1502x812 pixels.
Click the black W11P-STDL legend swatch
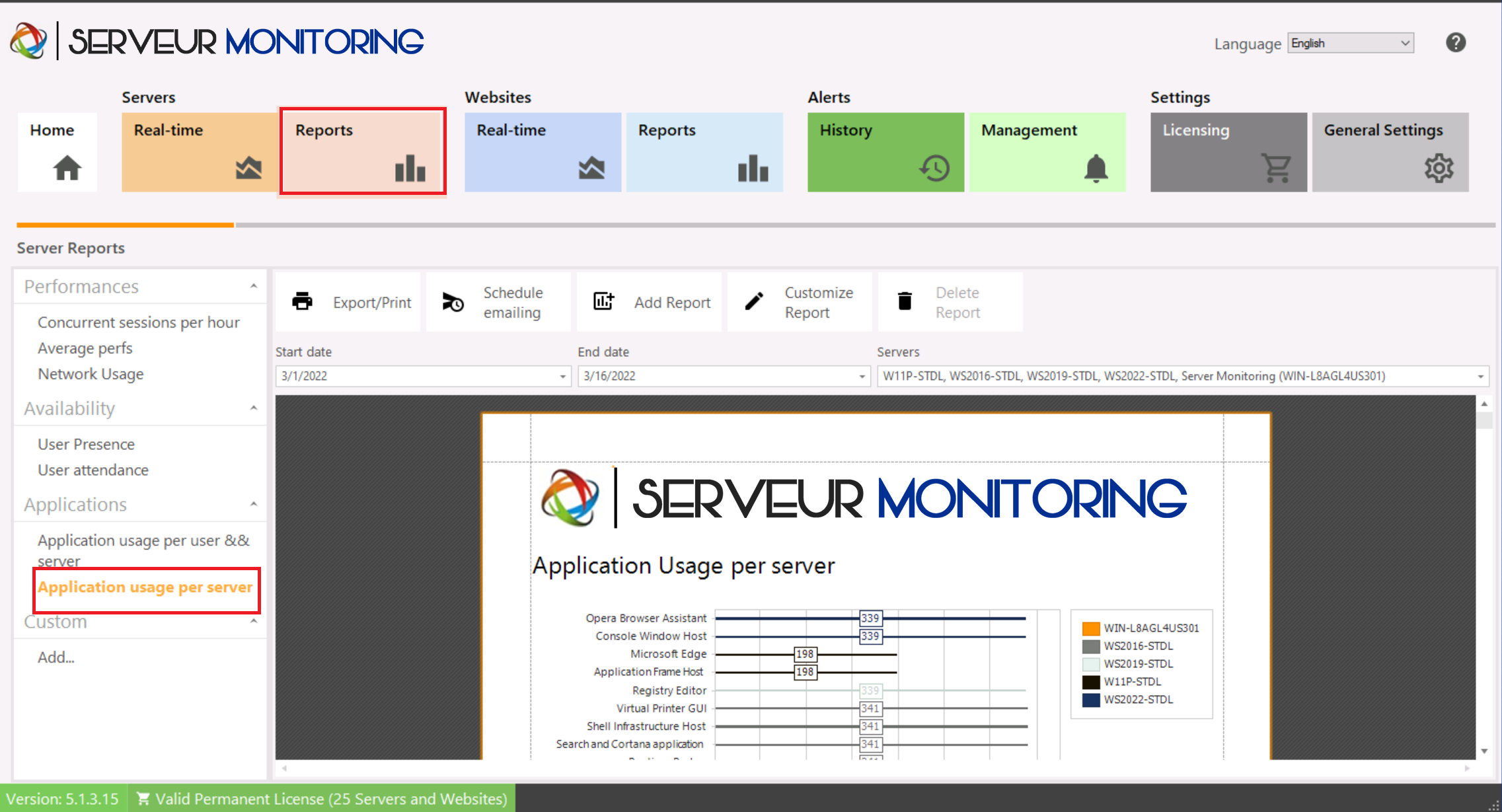(1091, 682)
